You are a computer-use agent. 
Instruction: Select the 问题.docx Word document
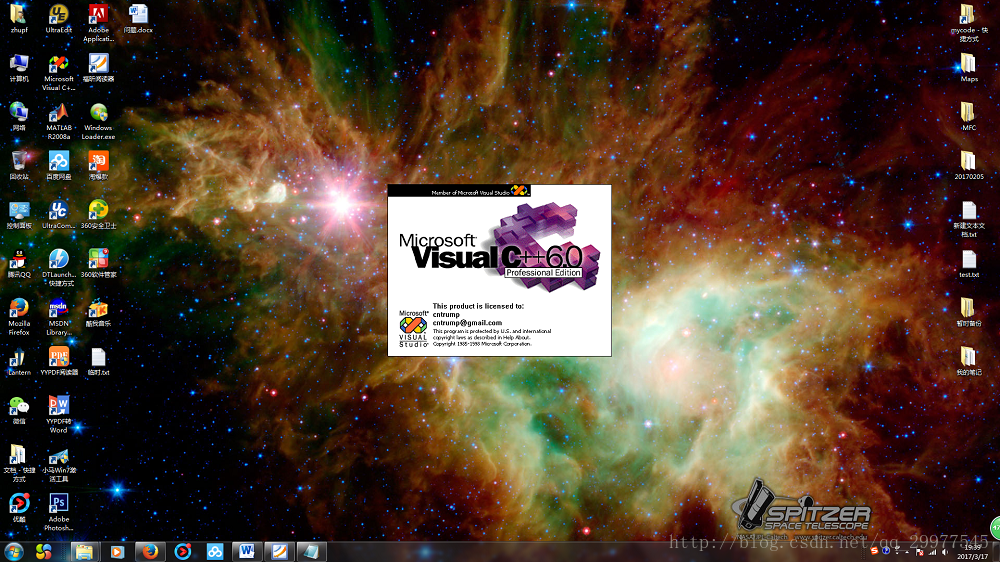pos(138,18)
